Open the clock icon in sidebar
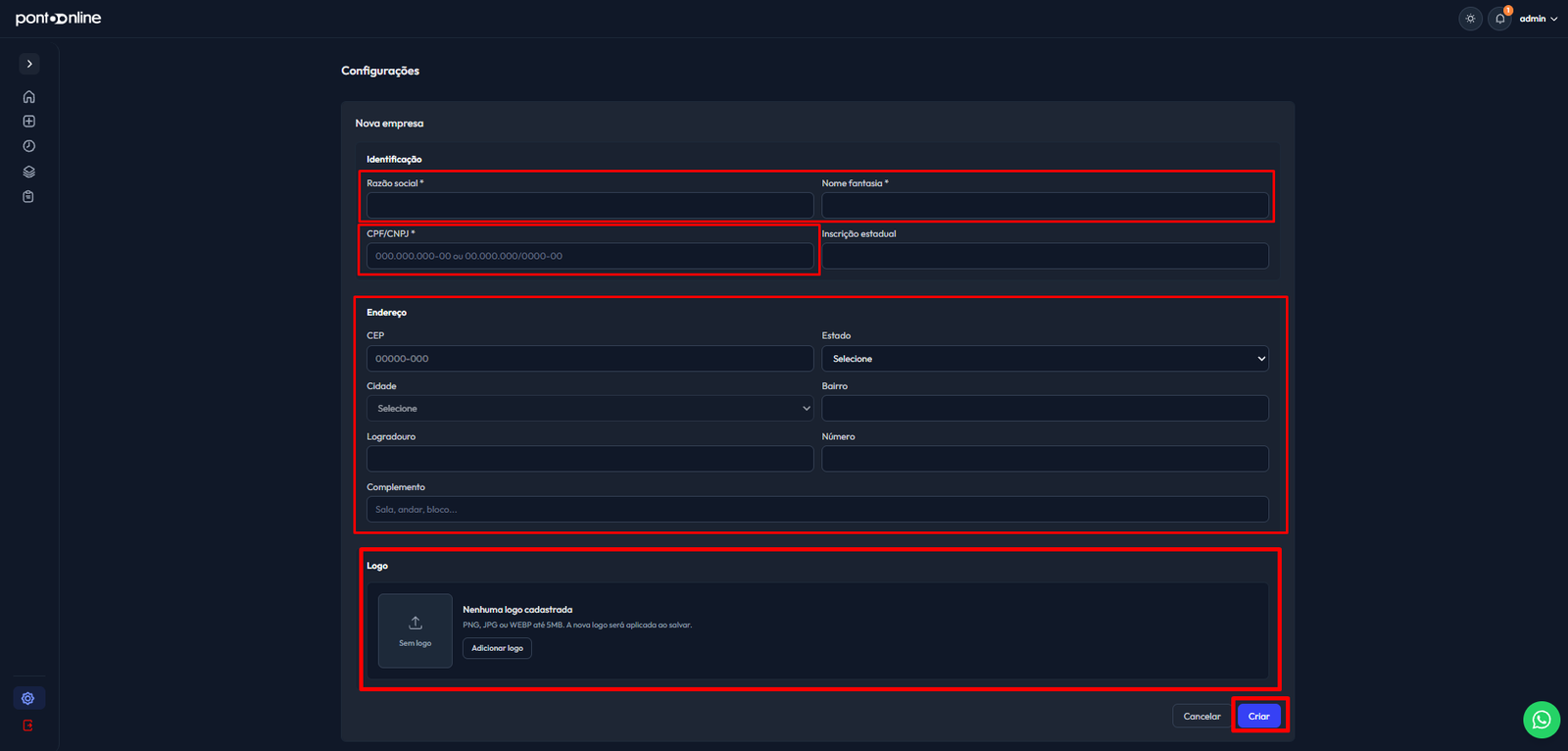Screen dimensions: 1568x751 (x=29, y=146)
